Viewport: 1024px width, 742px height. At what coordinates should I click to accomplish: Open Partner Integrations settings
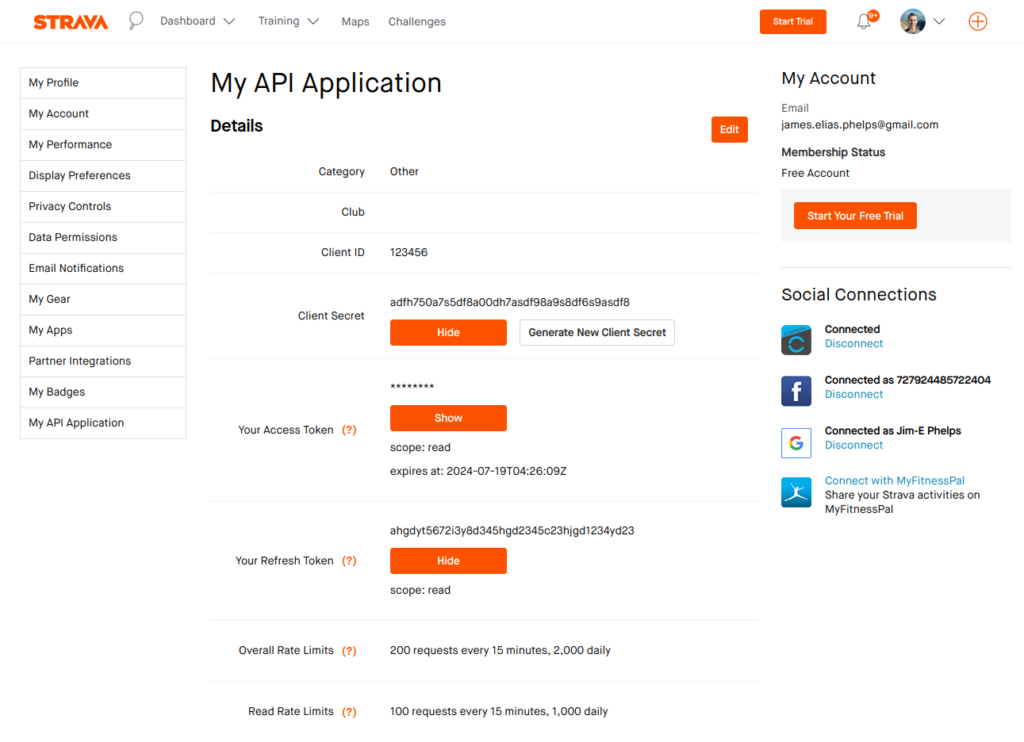[103, 361]
